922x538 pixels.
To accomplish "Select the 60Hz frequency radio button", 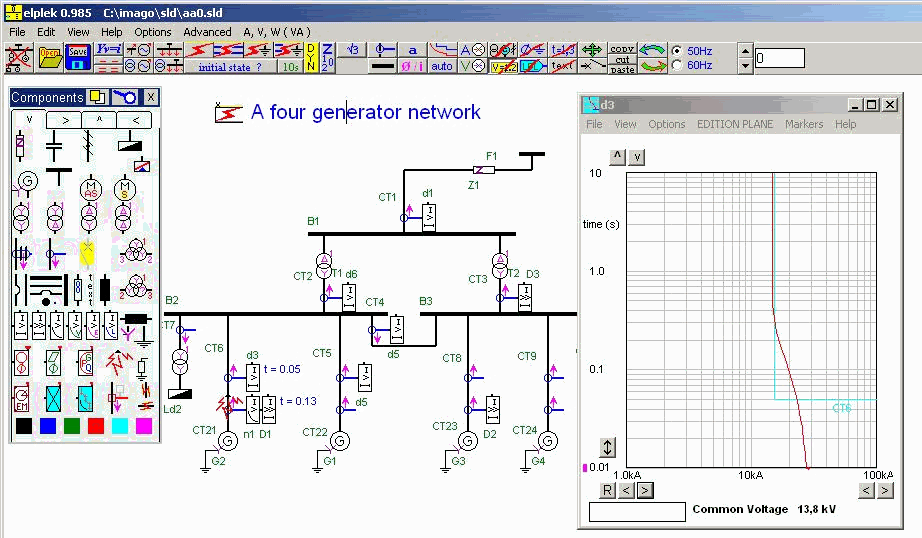I will point(677,65).
